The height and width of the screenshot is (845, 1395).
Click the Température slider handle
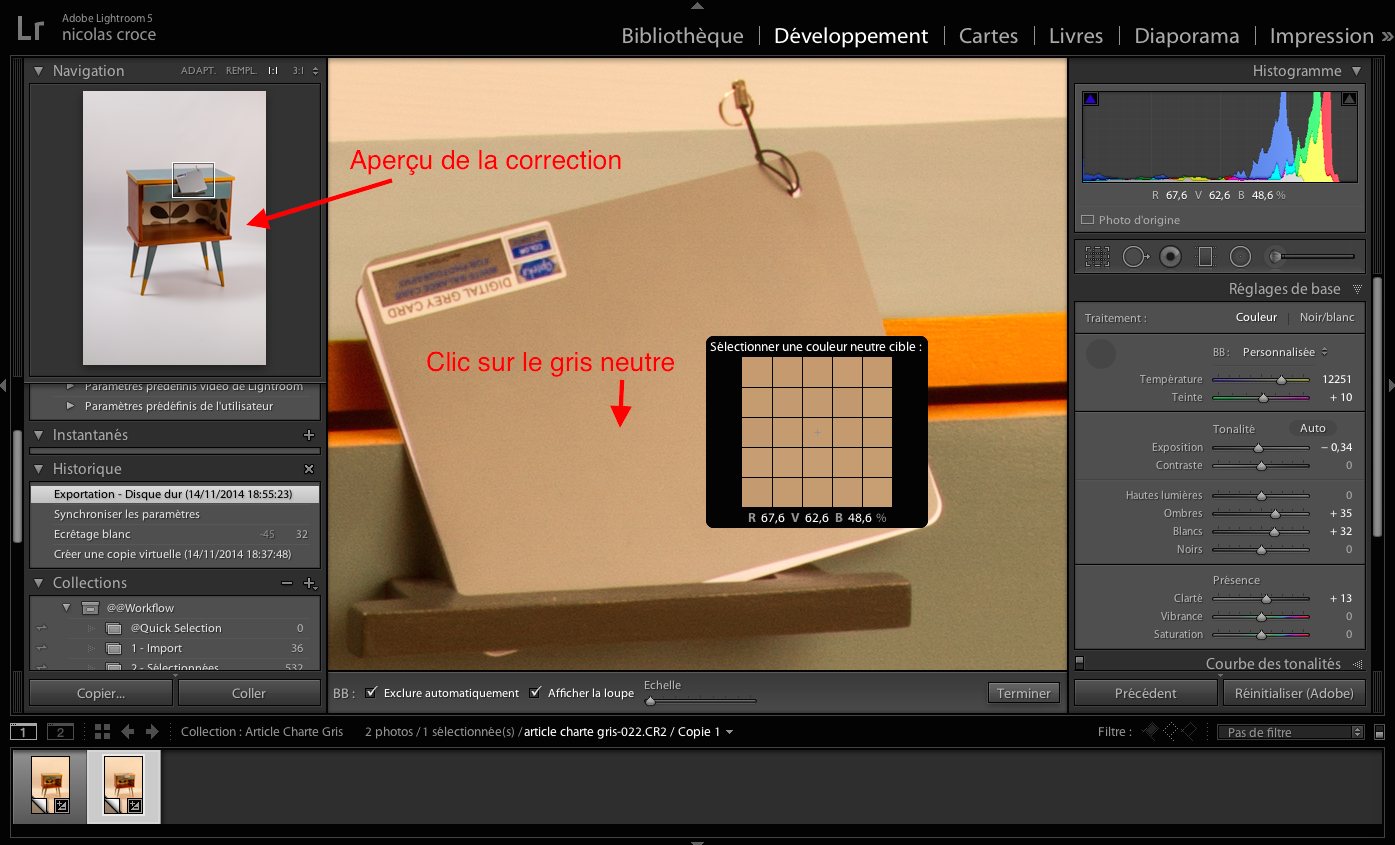[x=1281, y=380]
